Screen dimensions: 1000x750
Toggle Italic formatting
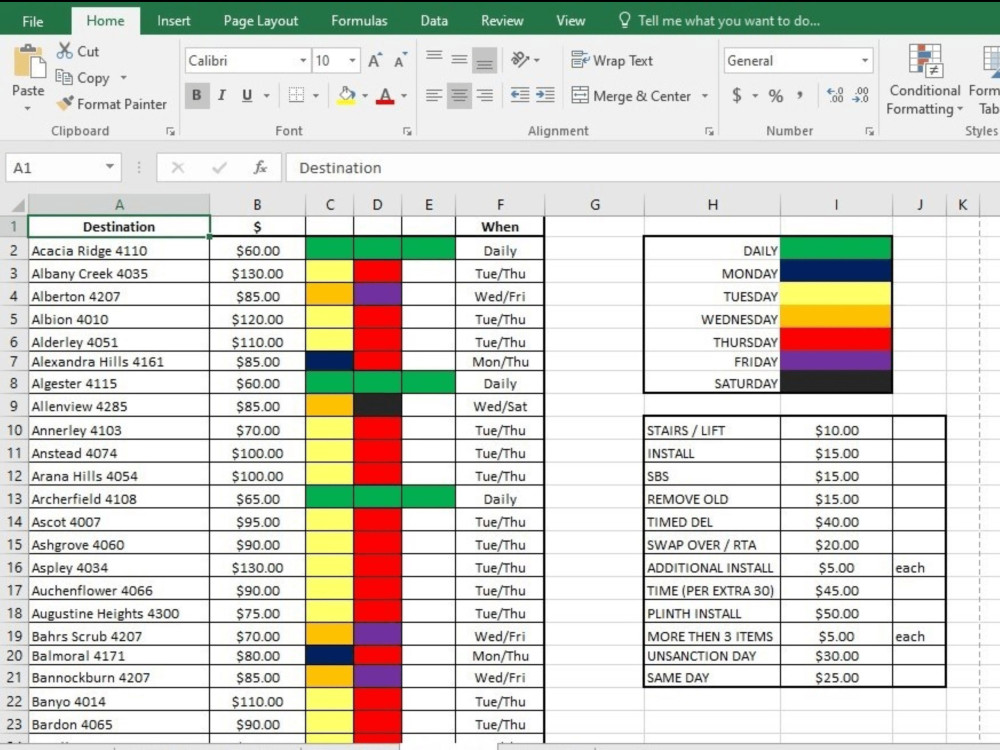tap(221, 95)
